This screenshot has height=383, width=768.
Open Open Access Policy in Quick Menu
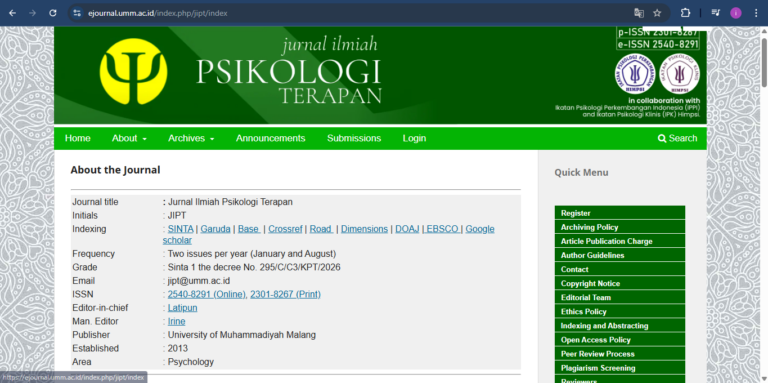click(620, 339)
